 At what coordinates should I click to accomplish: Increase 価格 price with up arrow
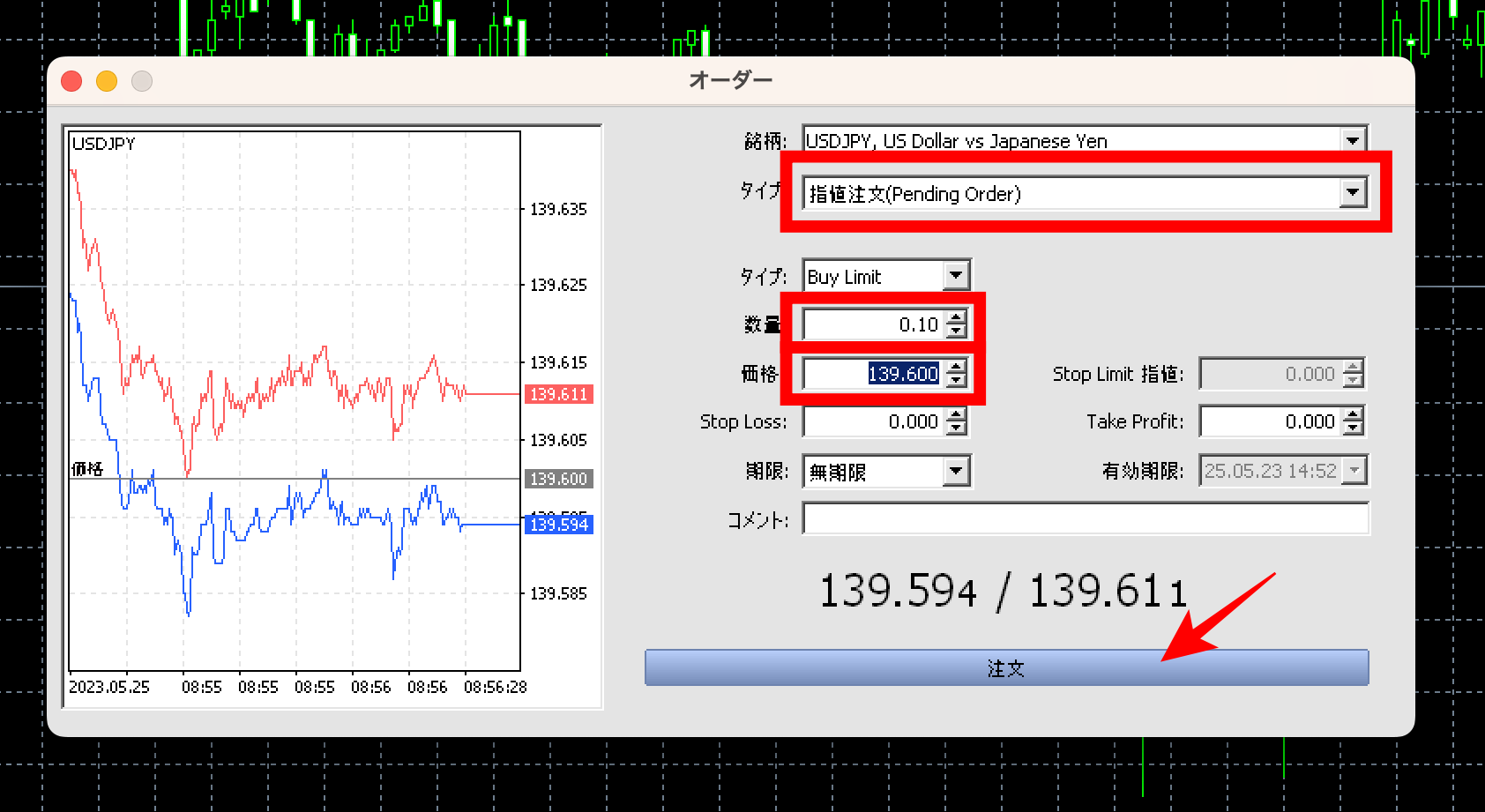pos(956,367)
